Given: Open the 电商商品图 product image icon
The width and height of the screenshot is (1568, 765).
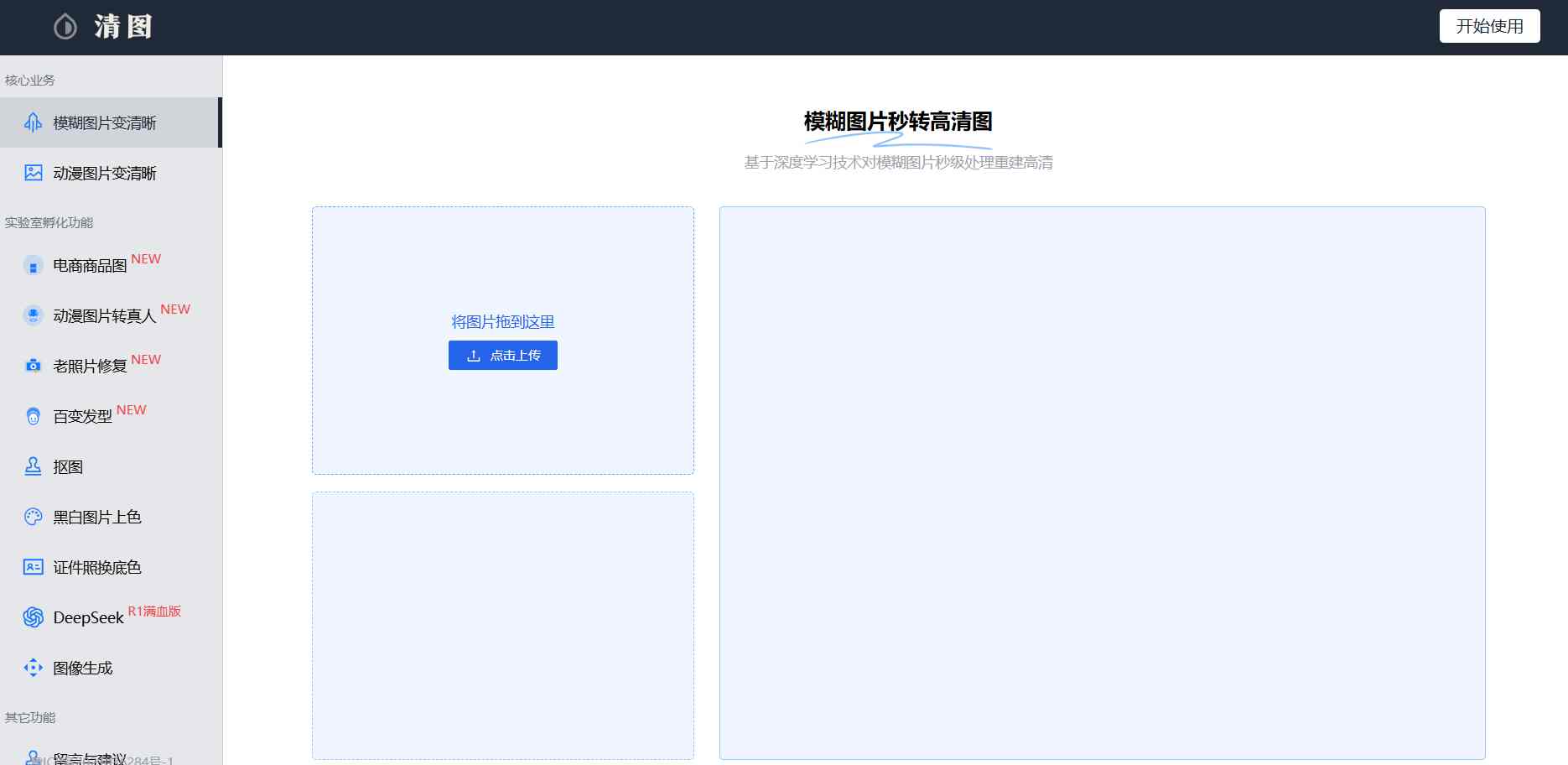Looking at the screenshot, I should [x=32, y=265].
